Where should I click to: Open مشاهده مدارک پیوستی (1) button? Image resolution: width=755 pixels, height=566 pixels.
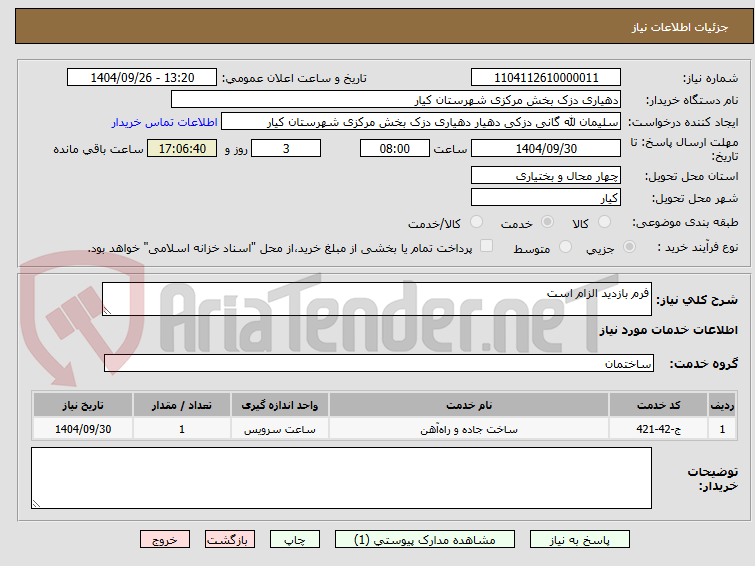[425, 540]
